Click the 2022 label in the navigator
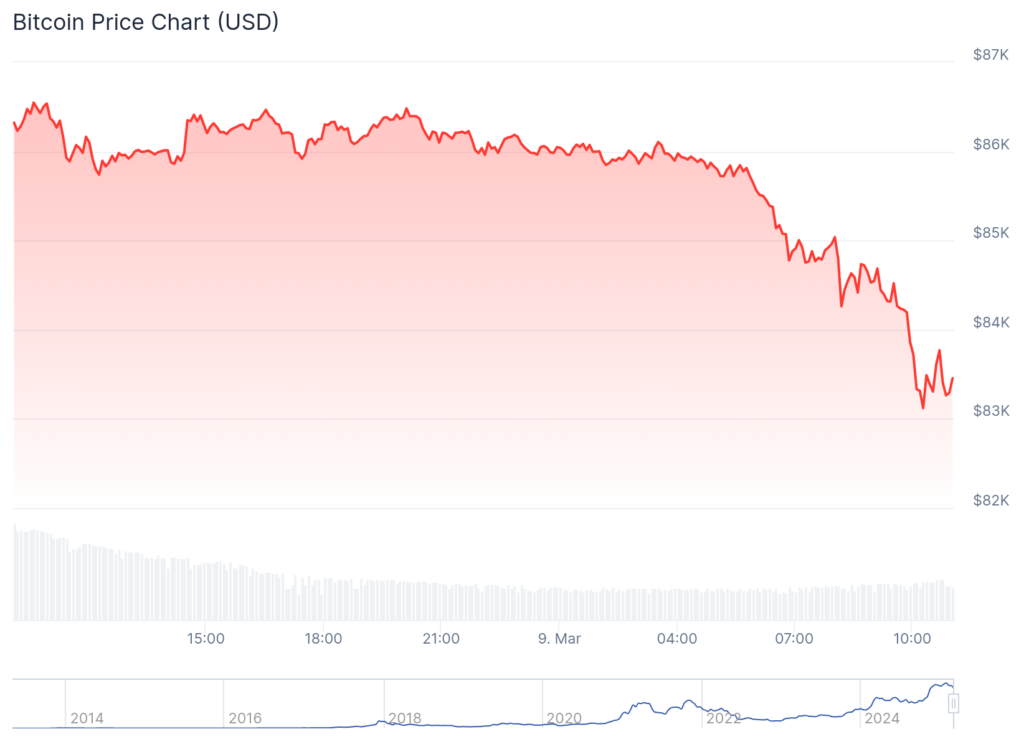 pyautogui.click(x=723, y=718)
